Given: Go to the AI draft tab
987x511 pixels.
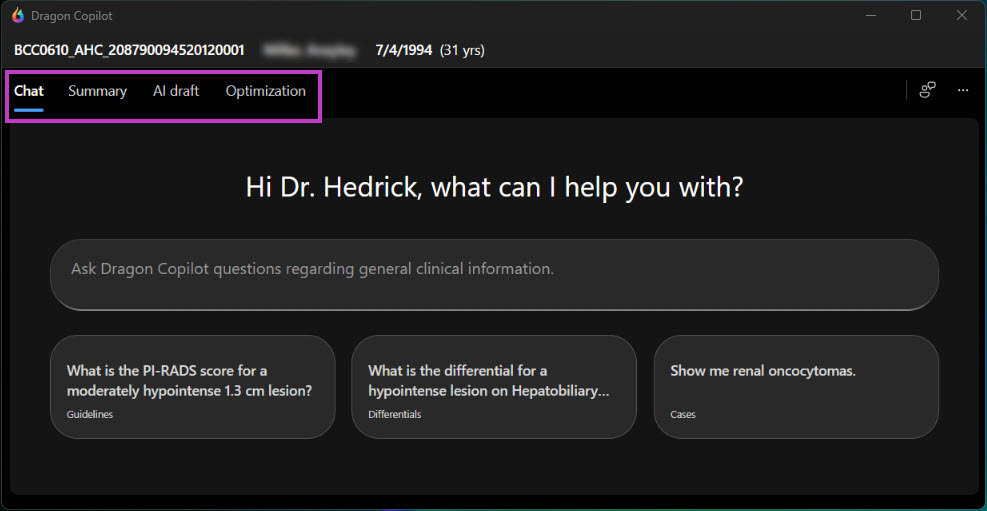Looking at the screenshot, I should click(176, 91).
